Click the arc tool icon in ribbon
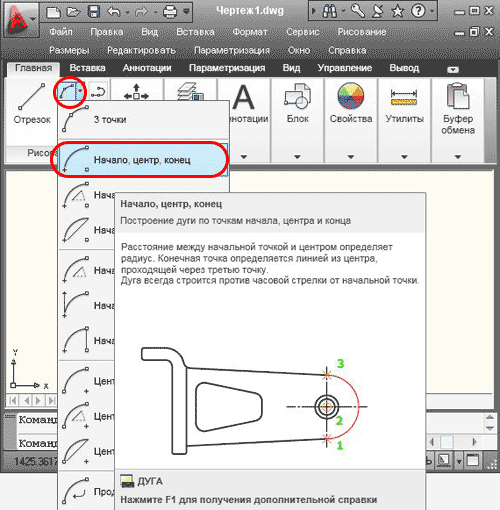This screenshot has height=510, width=500. (x=67, y=92)
